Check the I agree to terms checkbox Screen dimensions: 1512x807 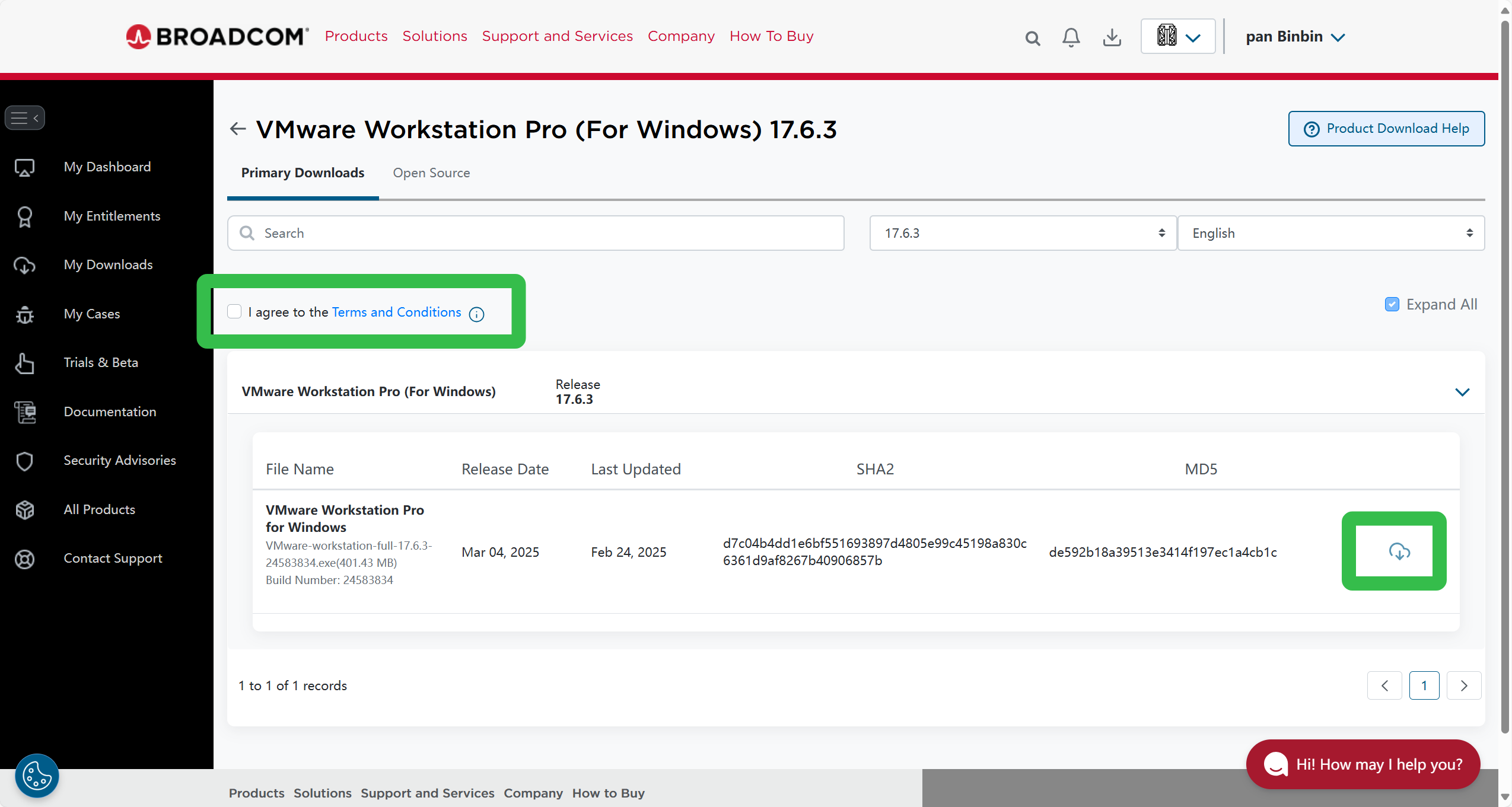tap(234, 312)
